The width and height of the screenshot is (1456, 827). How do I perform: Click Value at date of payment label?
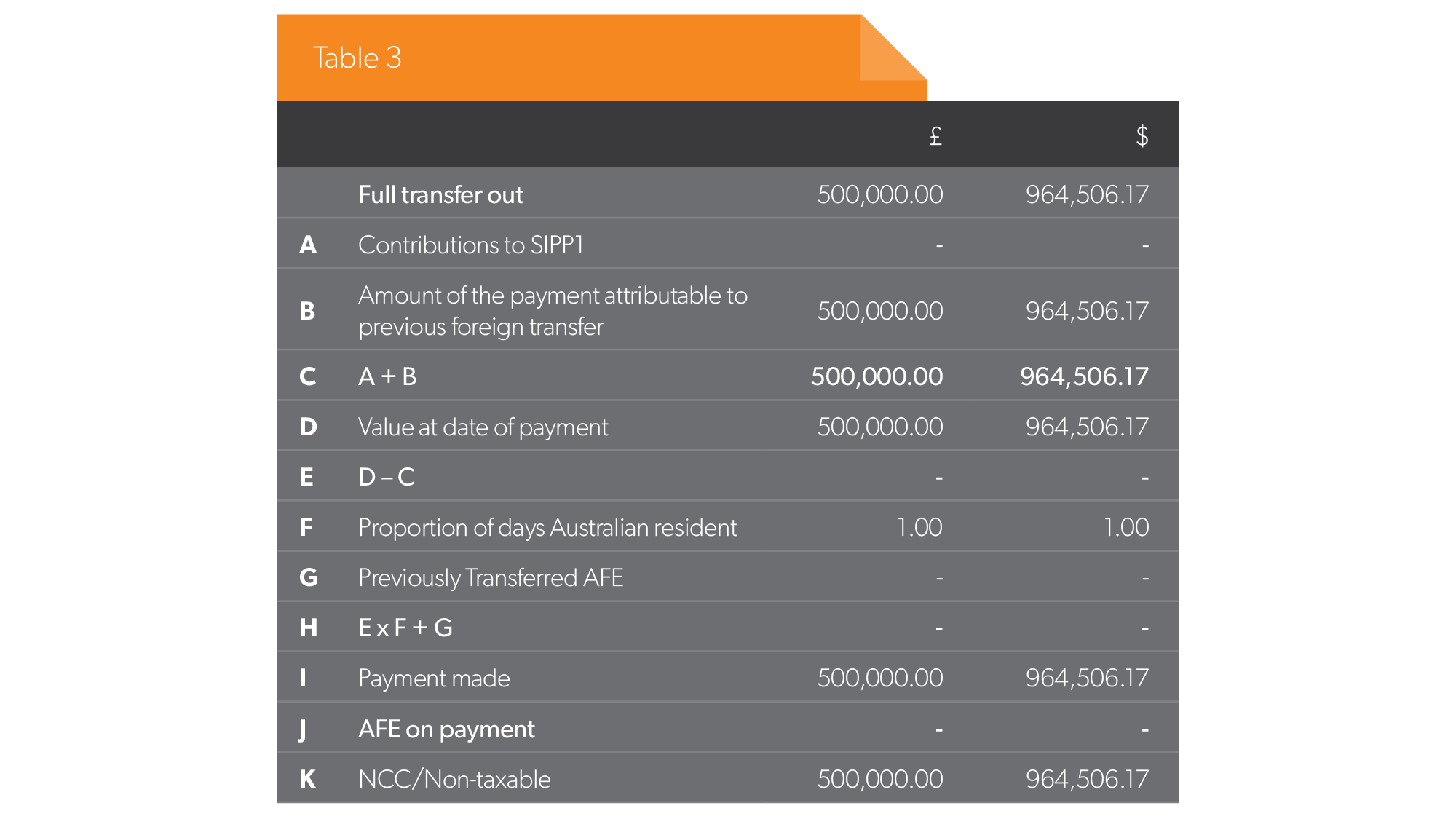pos(483,427)
